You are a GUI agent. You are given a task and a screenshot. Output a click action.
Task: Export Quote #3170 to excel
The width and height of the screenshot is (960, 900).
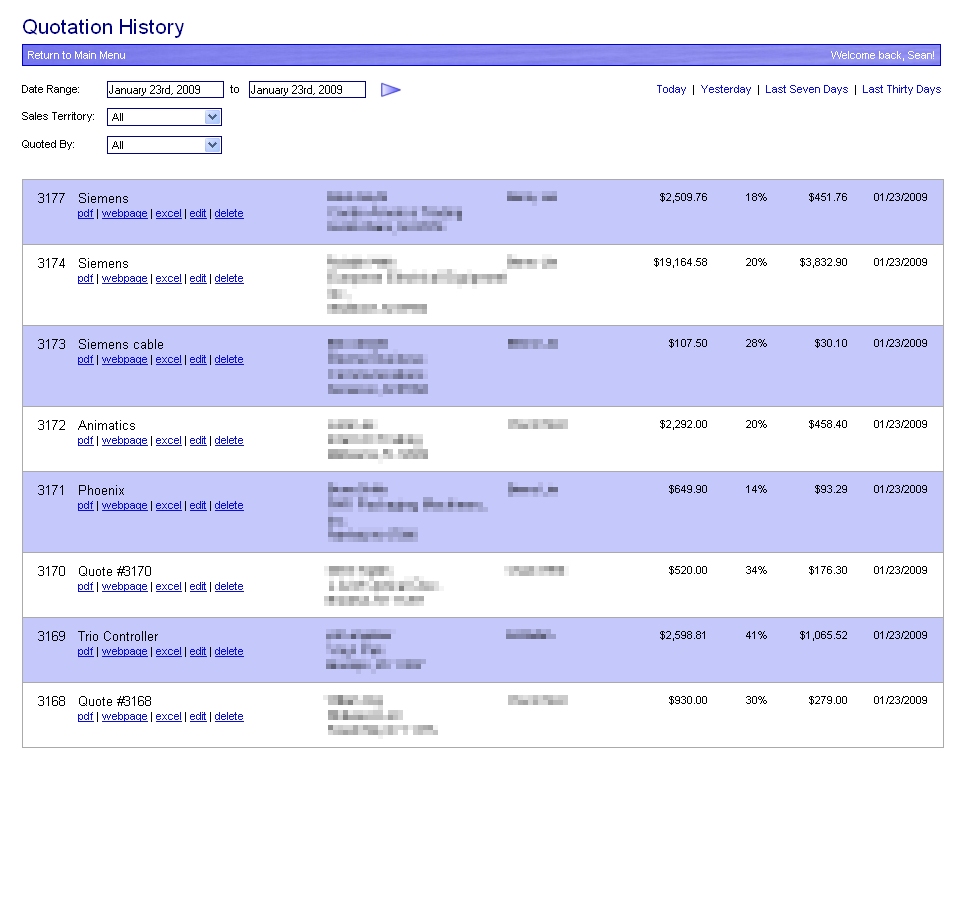pyautogui.click(x=168, y=587)
